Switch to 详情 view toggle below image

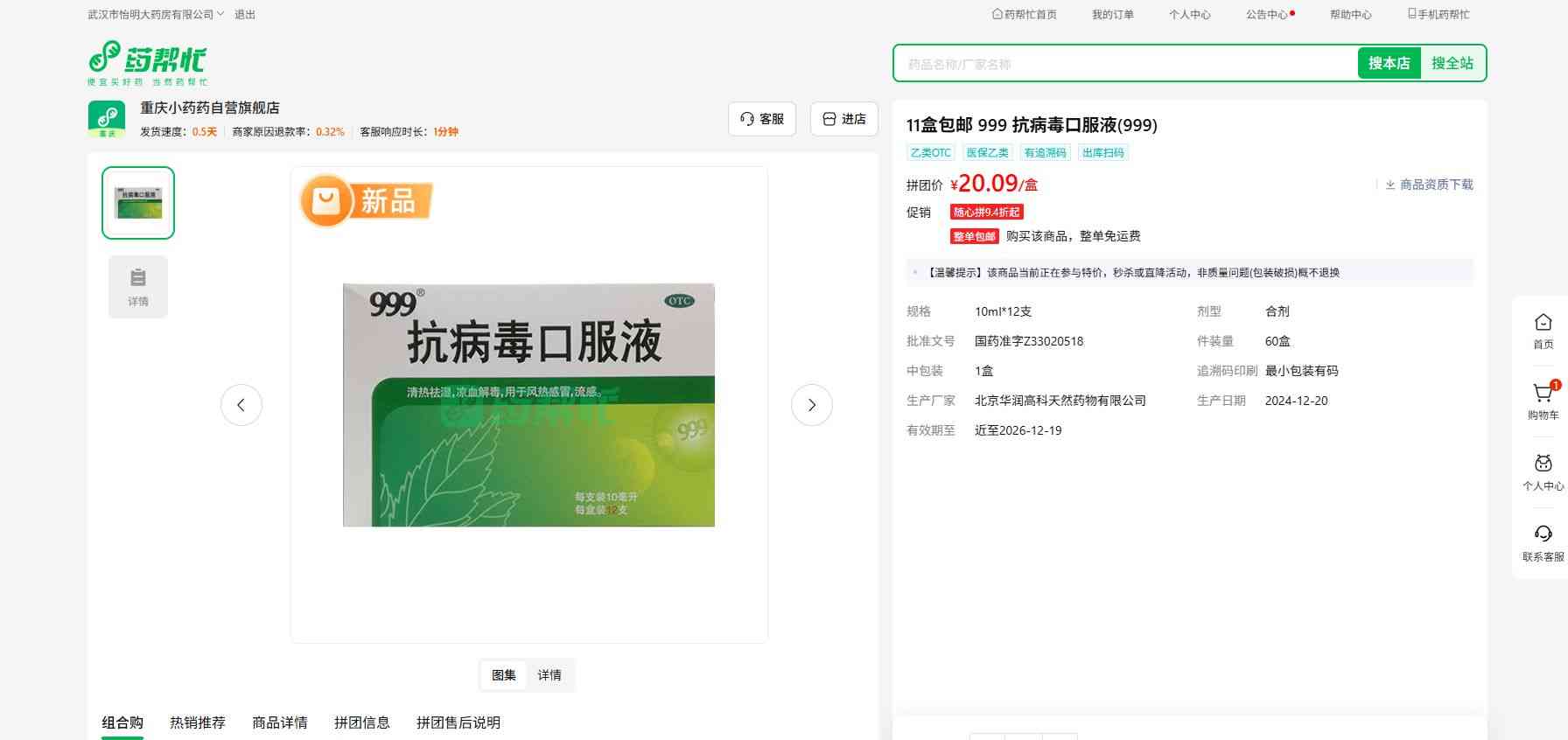549,675
